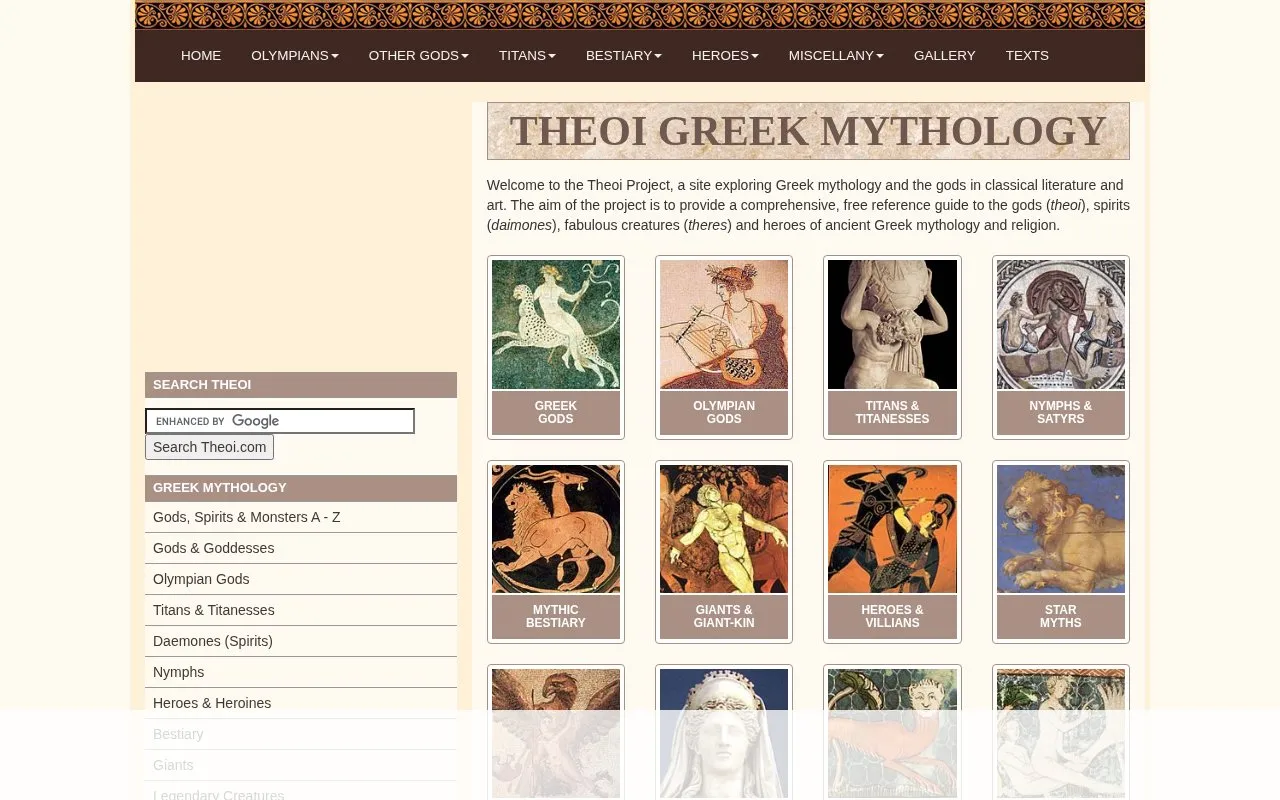Open Gods, Spirits & Monsters A - Z
Image resolution: width=1280 pixels, height=800 pixels.
point(301,517)
